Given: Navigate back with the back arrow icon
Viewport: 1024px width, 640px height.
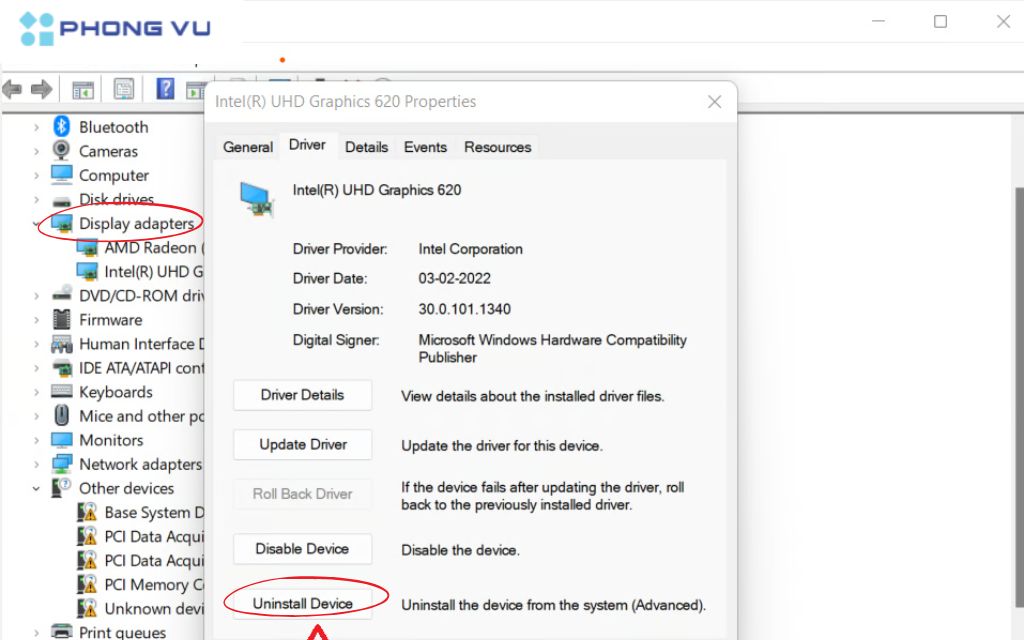Looking at the screenshot, I should 12,89.
